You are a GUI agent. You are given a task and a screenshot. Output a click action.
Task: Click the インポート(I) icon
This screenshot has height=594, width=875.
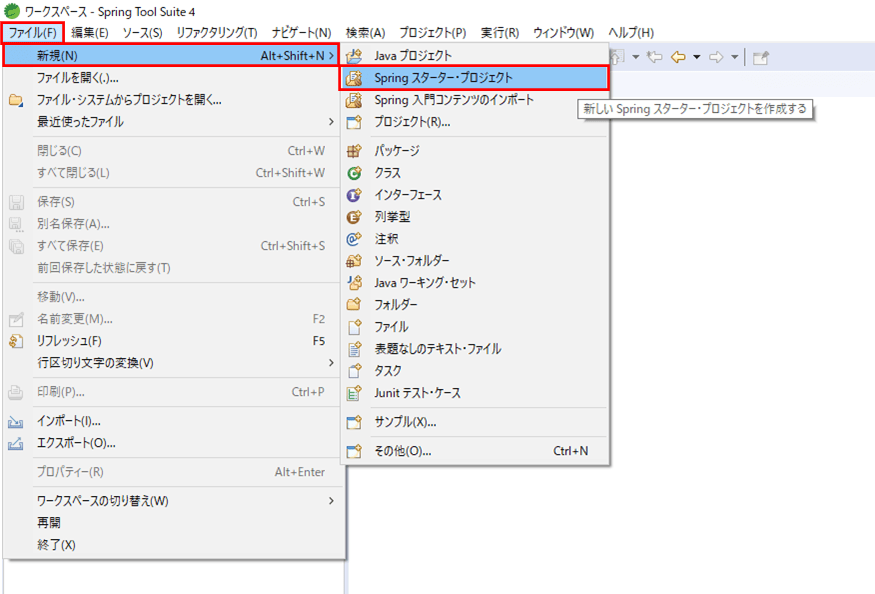(x=16, y=421)
